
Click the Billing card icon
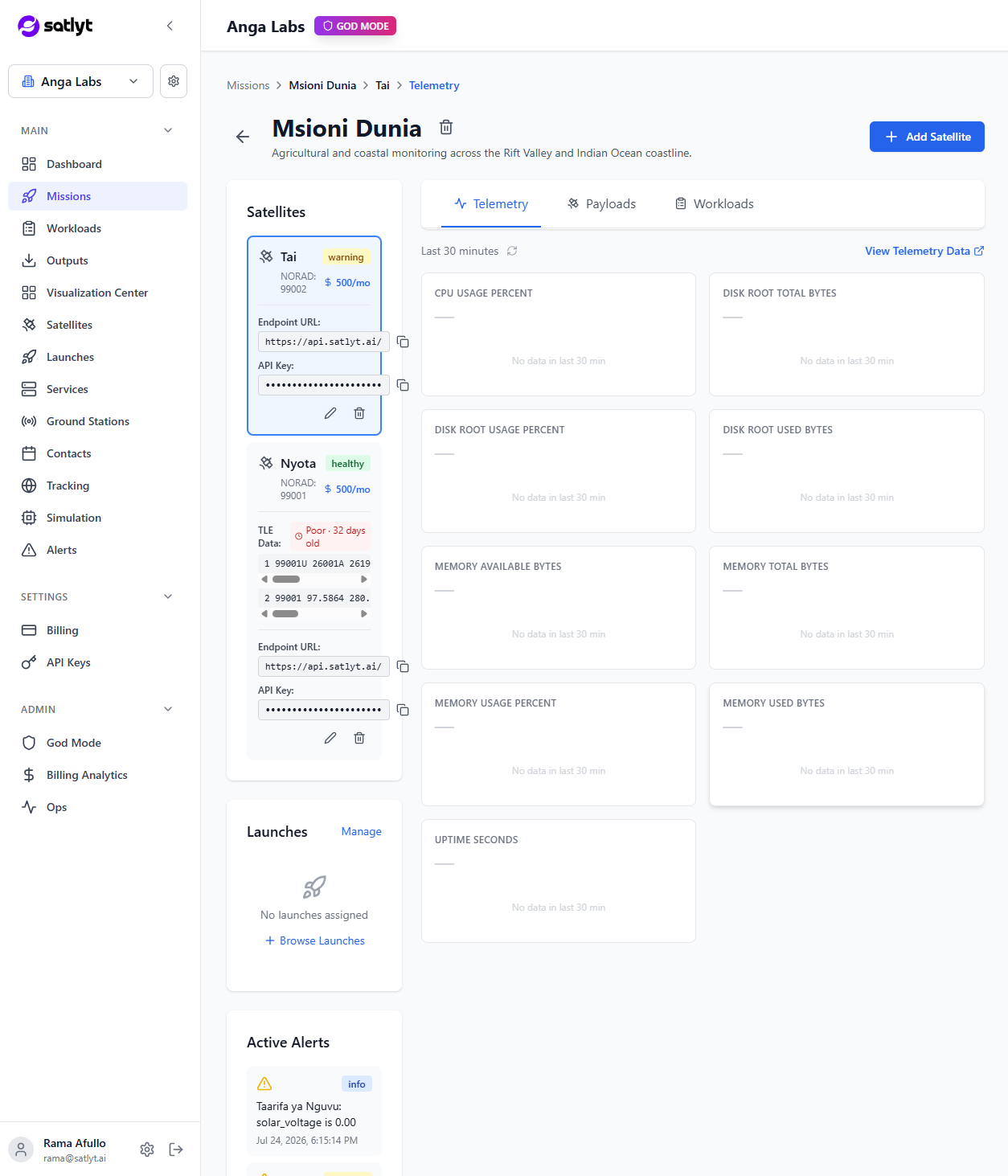(x=29, y=630)
